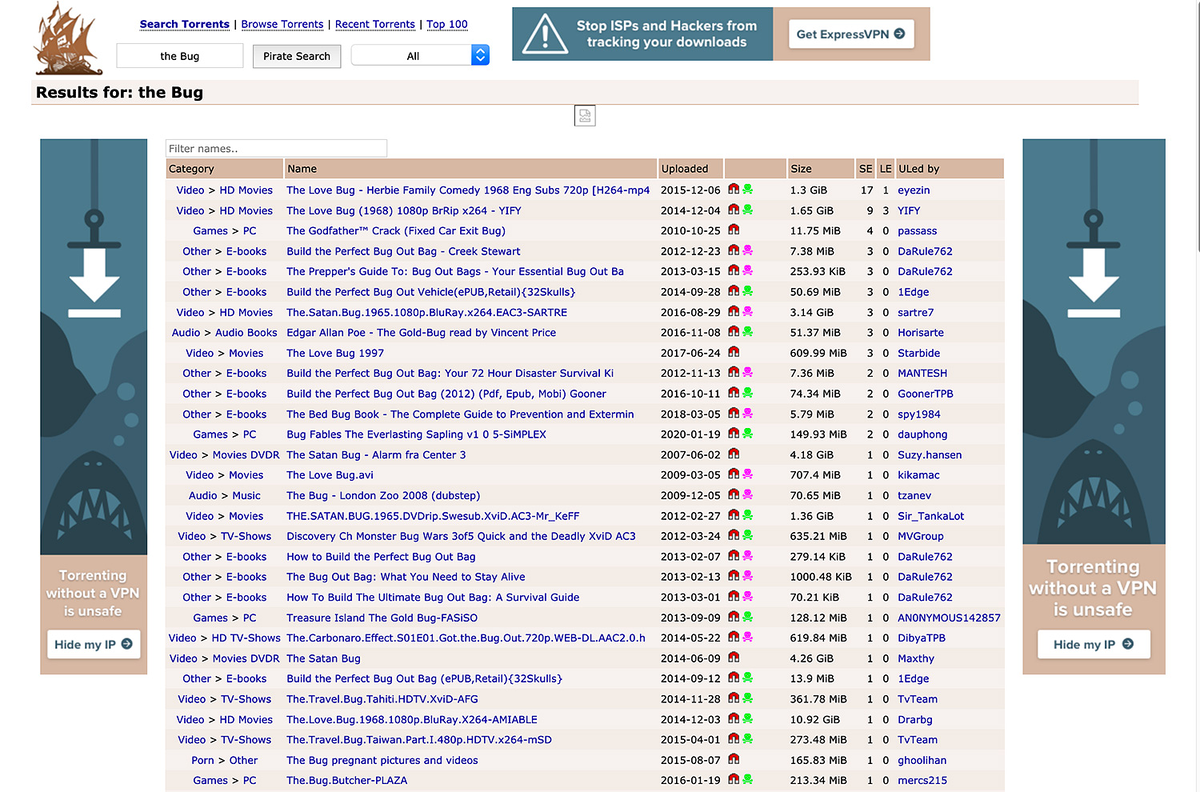Image resolution: width=1200 pixels, height=792 pixels.
Task: Sort results by Category column header
Action: [x=191, y=169]
